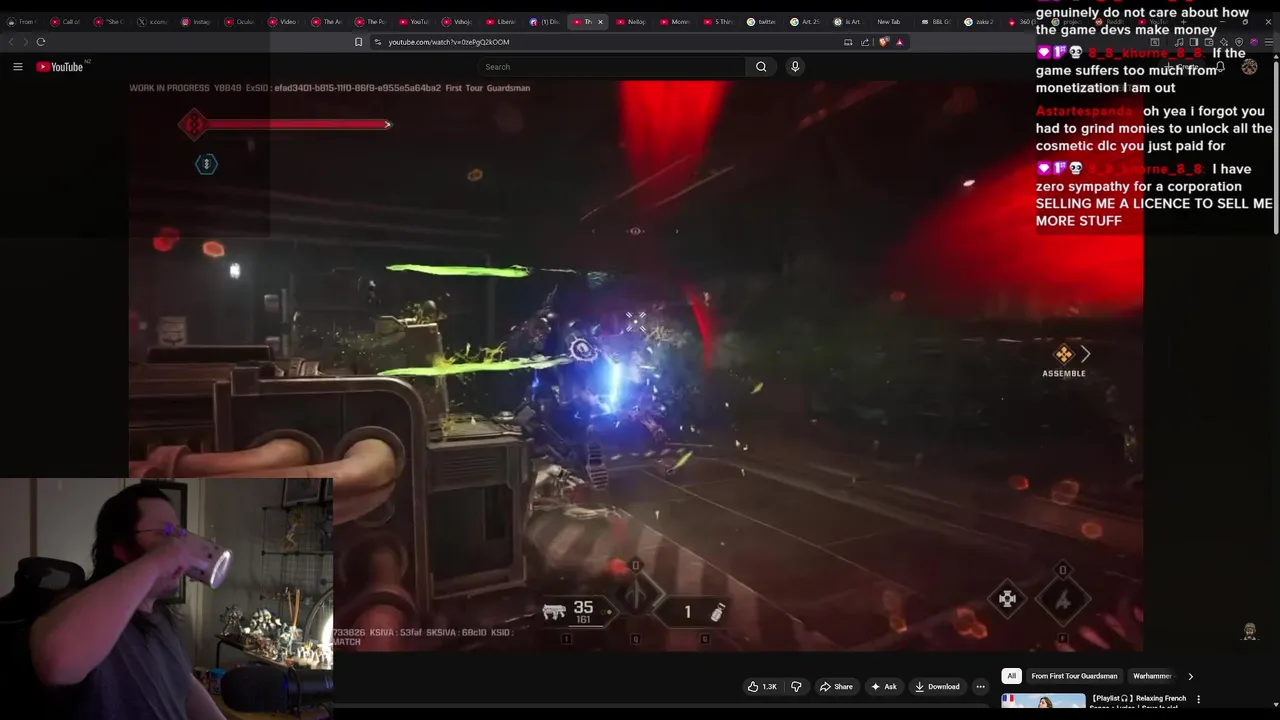Download the video with the Download button
The image size is (1280, 720).
937,687
